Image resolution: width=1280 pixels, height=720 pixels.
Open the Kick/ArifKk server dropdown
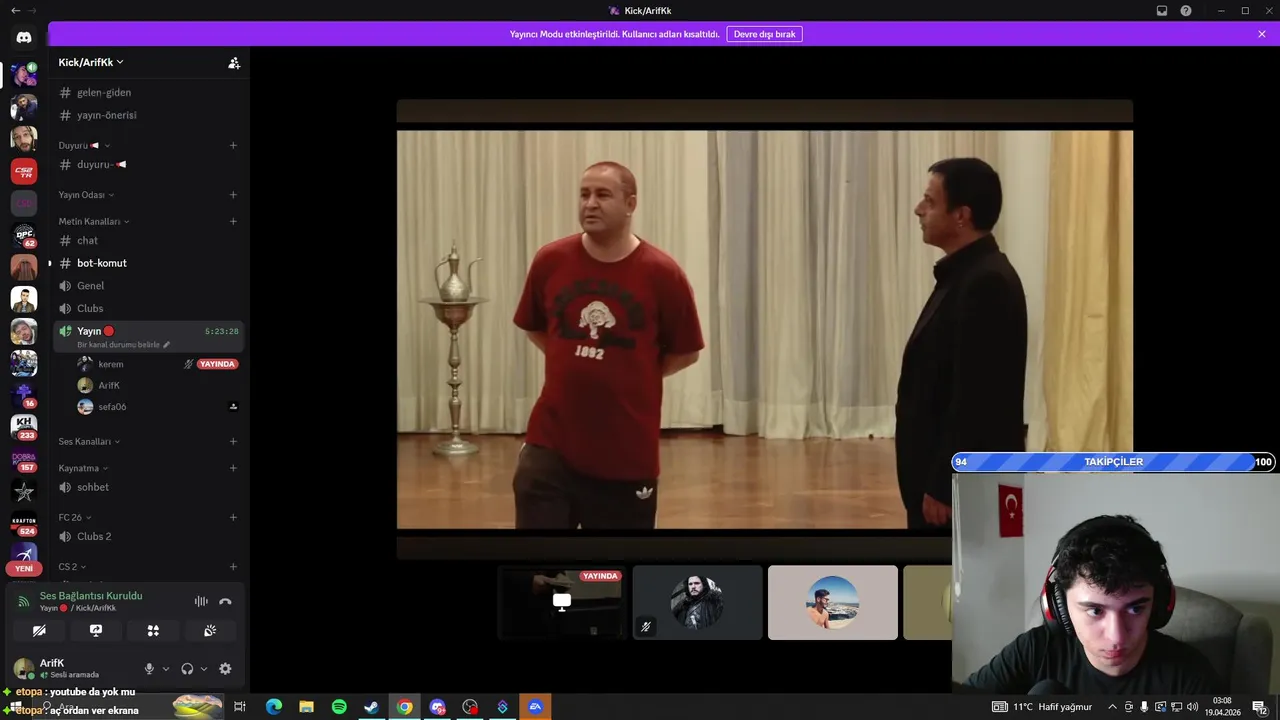[91, 62]
